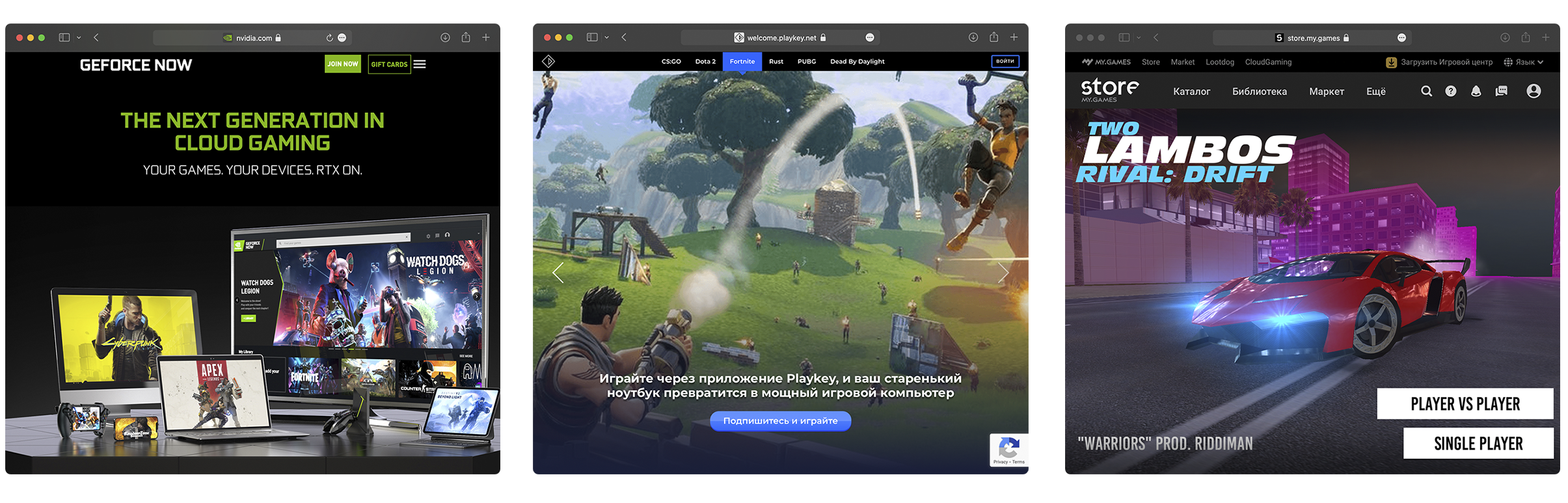Add a new tab in the playkey.net window
Image resolution: width=1568 pixels, height=503 pixels.
(x=1014, y=38)
